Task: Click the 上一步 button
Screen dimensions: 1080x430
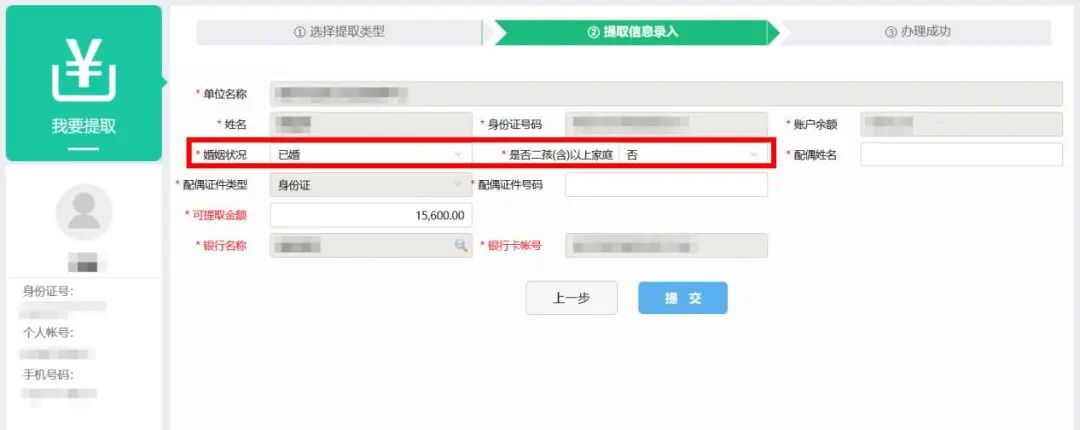Action: [571, 298]
